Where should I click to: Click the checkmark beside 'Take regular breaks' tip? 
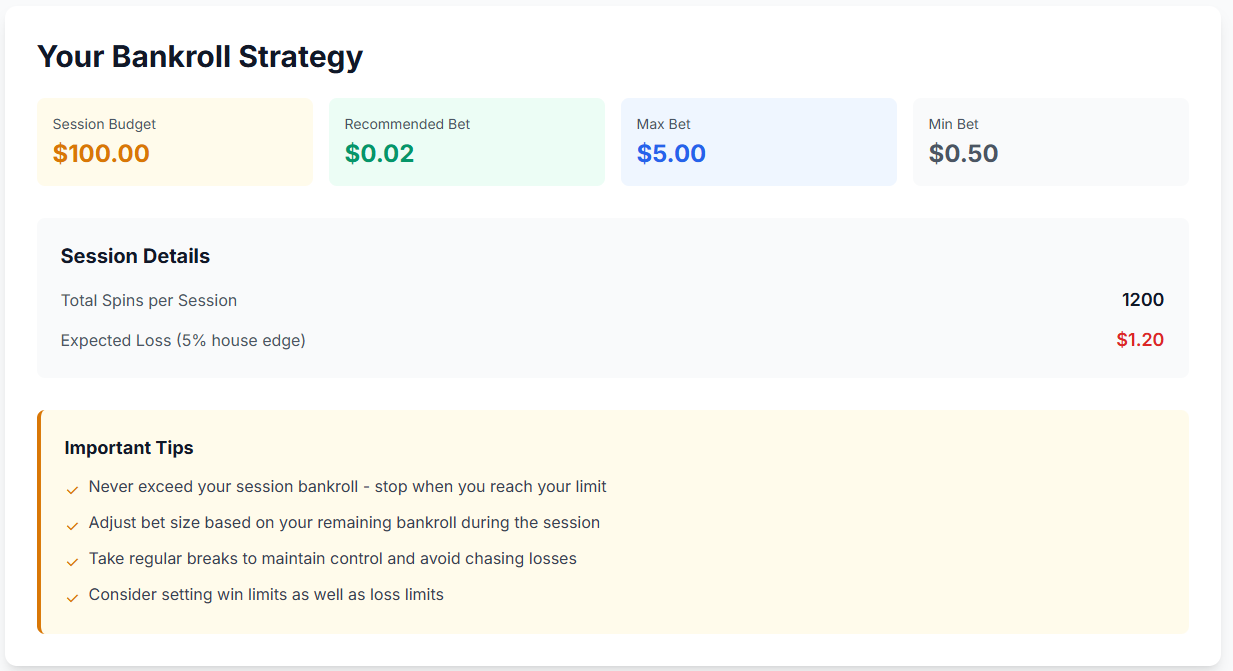pyautogui.click(x=72, y=561)
